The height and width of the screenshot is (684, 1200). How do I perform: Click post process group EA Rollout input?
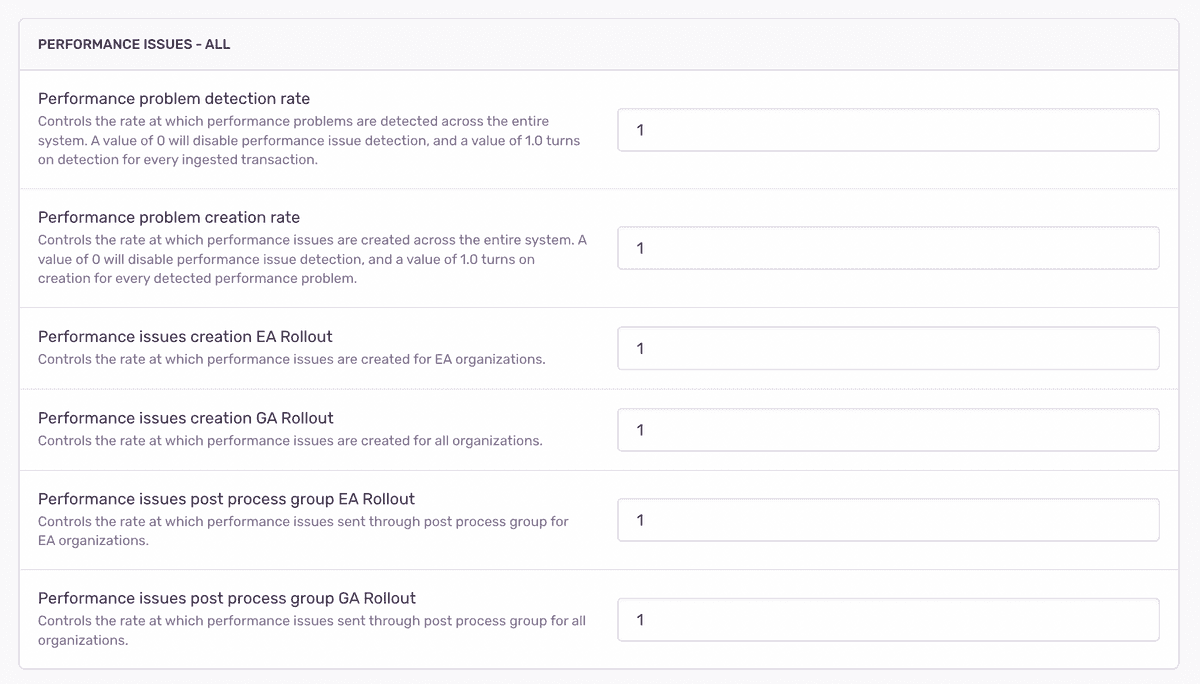(888, 520)
